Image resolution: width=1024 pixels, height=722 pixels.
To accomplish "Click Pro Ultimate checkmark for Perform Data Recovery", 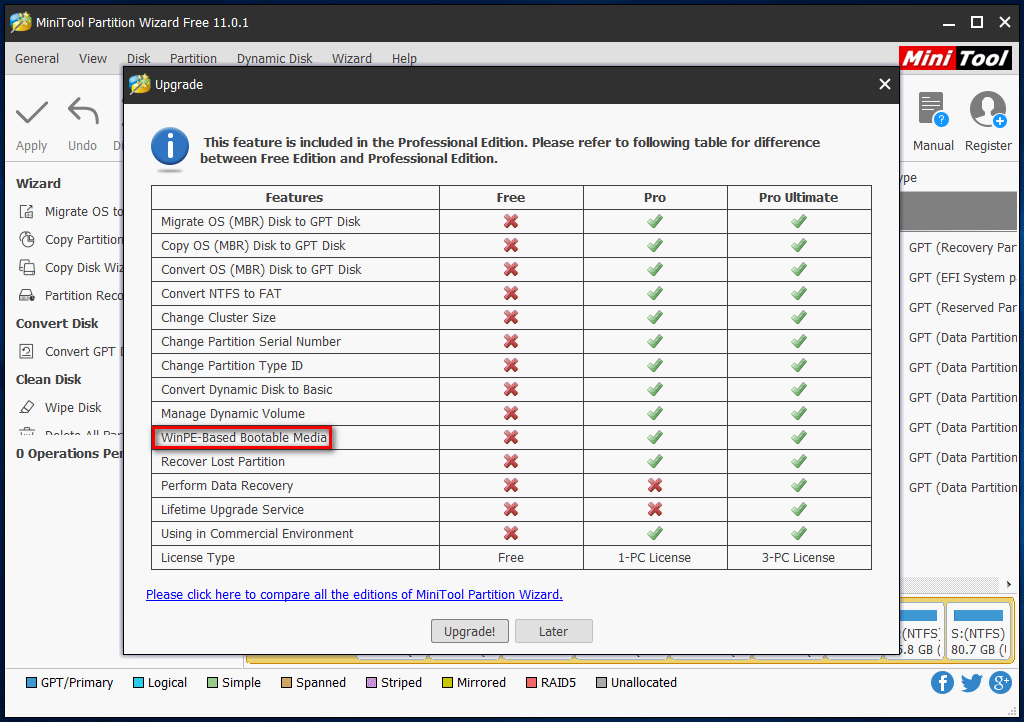I will click(x=798, y=486).
